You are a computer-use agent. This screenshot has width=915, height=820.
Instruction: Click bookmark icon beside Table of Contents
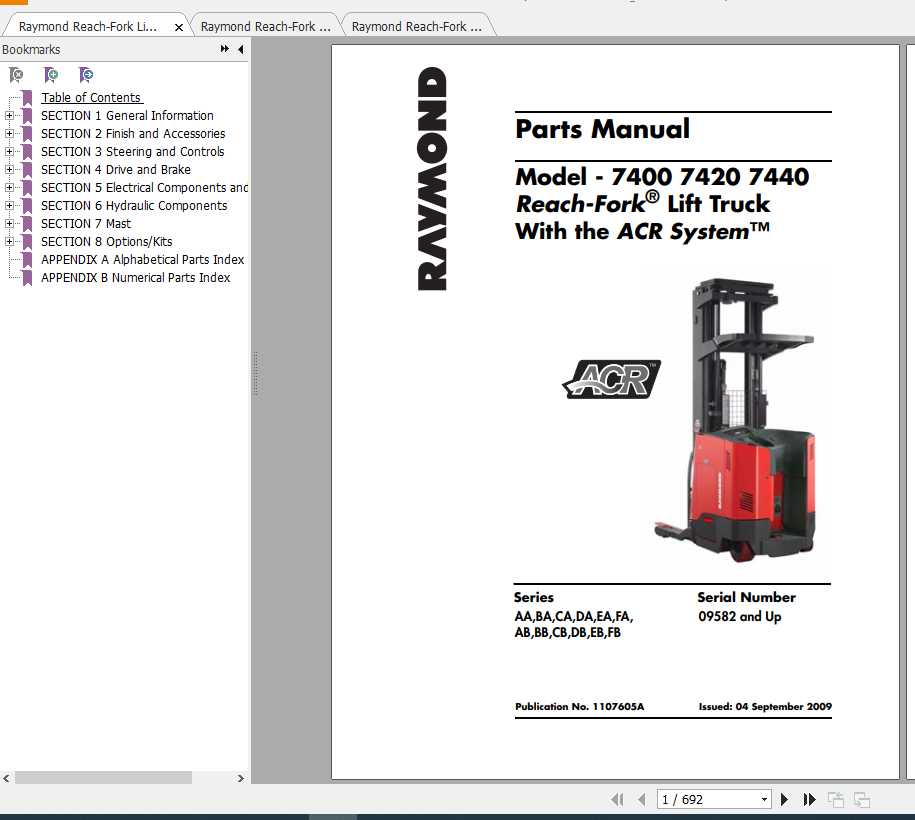[27, 97]
